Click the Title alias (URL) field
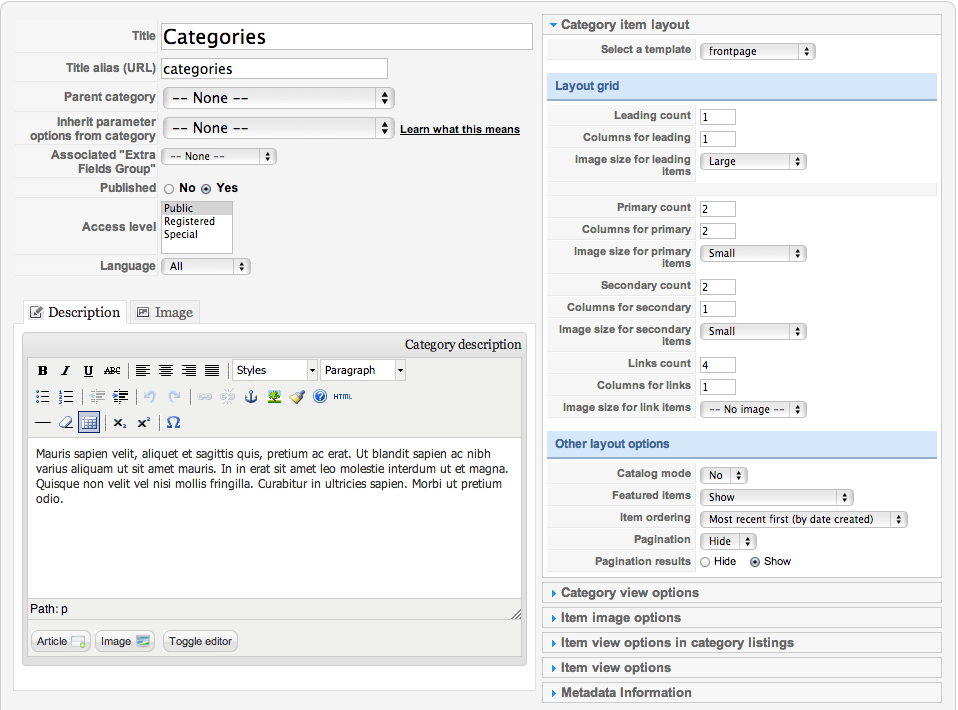Screen dimensions: 958x710 pyautogui.click(x=274, y=68)
